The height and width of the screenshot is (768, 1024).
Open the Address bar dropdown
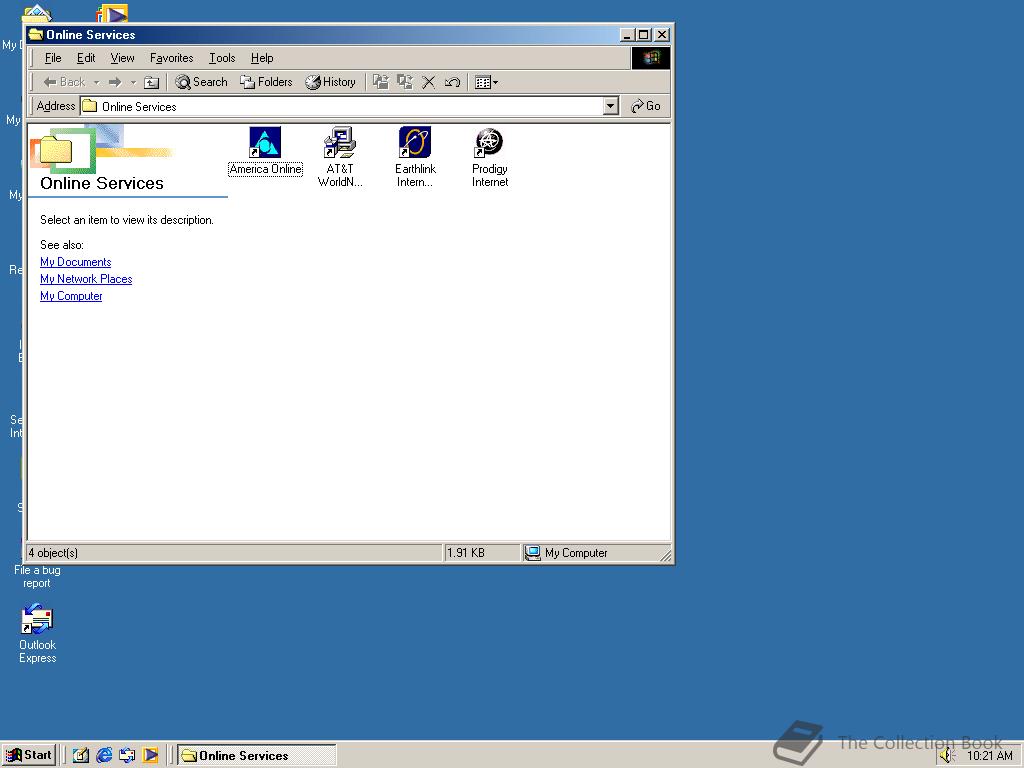click(610, 106)
